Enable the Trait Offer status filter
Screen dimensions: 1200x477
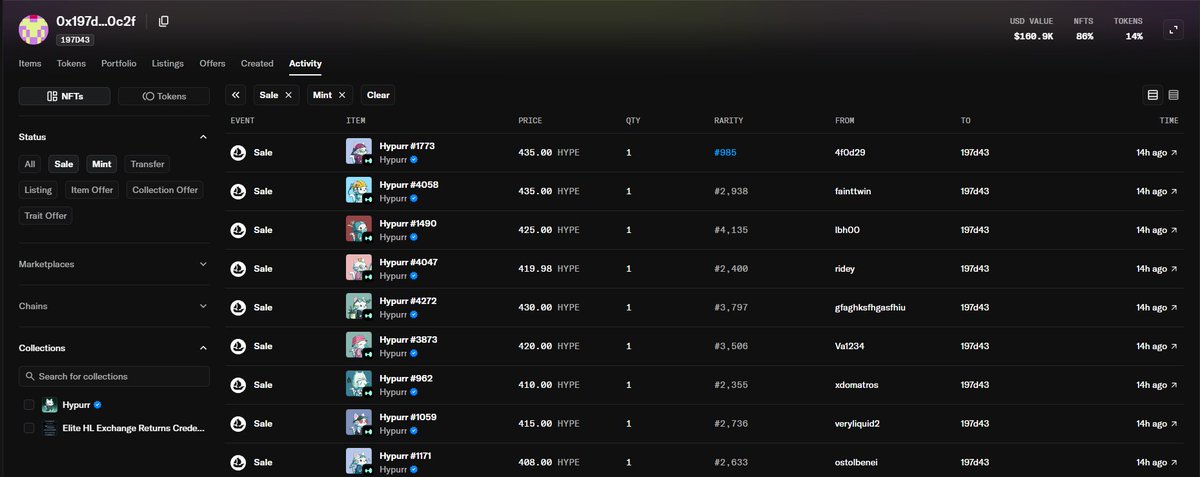tap(47, 215)
